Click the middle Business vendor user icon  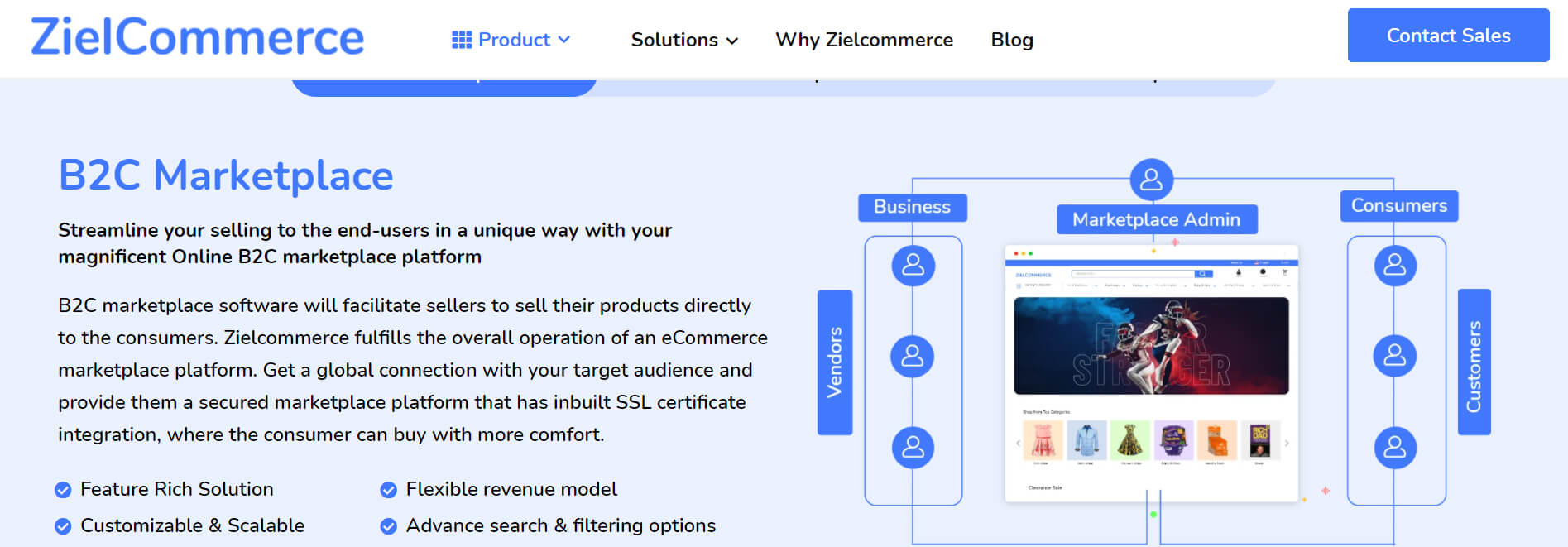(x=912, y=357)
